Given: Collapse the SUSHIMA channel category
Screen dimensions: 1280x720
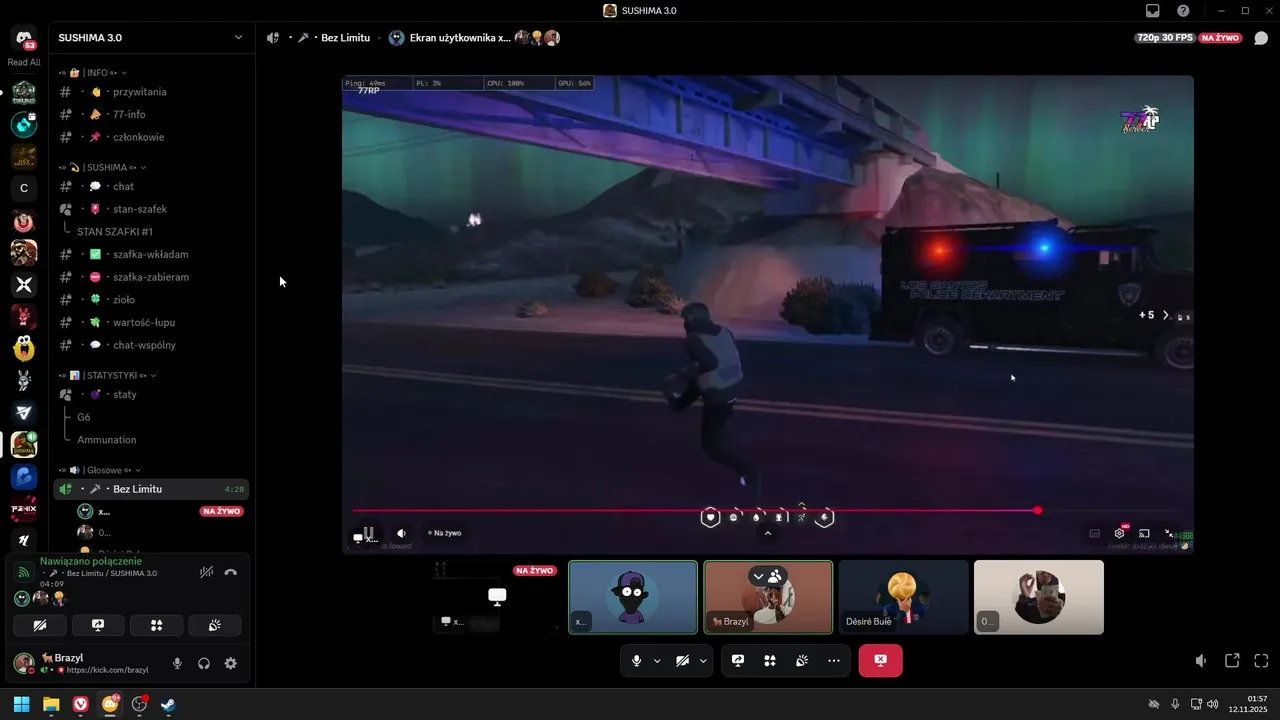Looking at the screenshot, I should pos(102,167).
